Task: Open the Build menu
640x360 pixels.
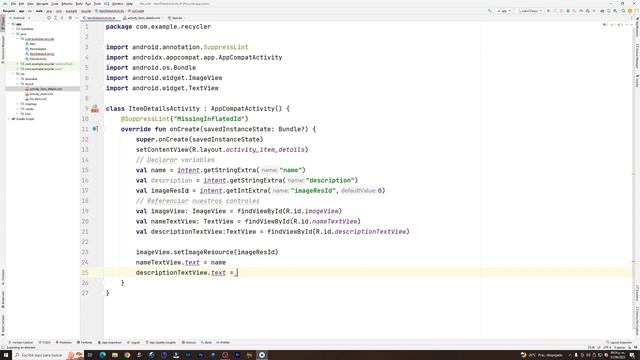Action: pos(79,4)
